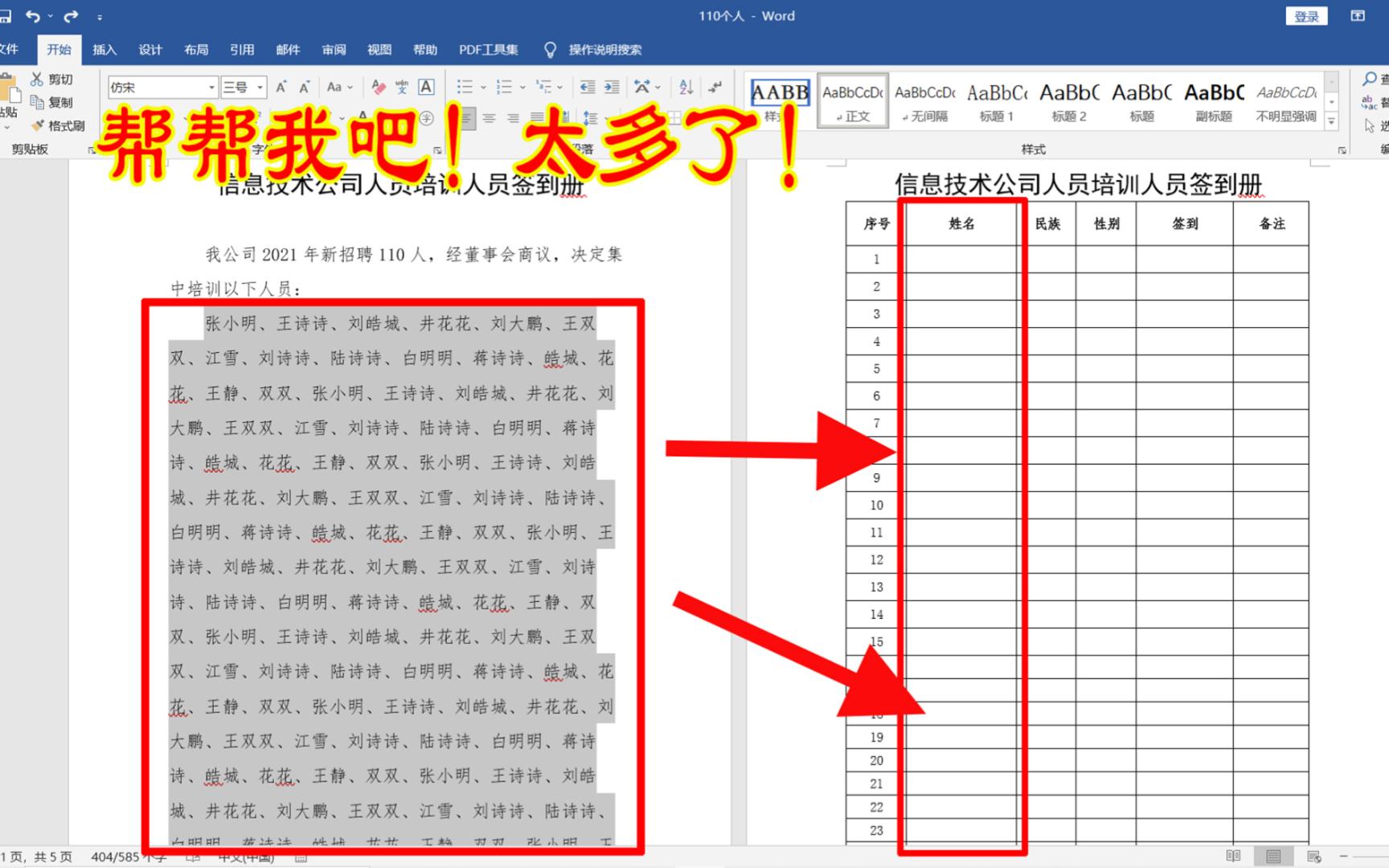This screenshot has height=868, width=1389.
Task: Click the Redo arrow in title bar
Action: [71, 16]
